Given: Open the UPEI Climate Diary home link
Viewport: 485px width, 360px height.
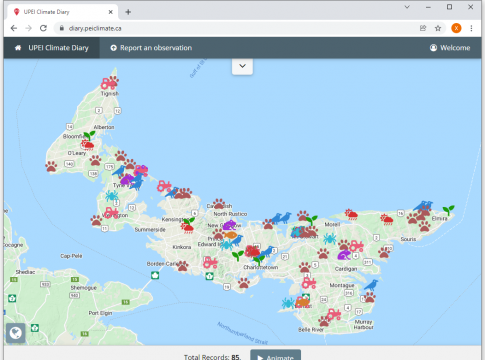Looking at the screenshot, I should [52, 48].
